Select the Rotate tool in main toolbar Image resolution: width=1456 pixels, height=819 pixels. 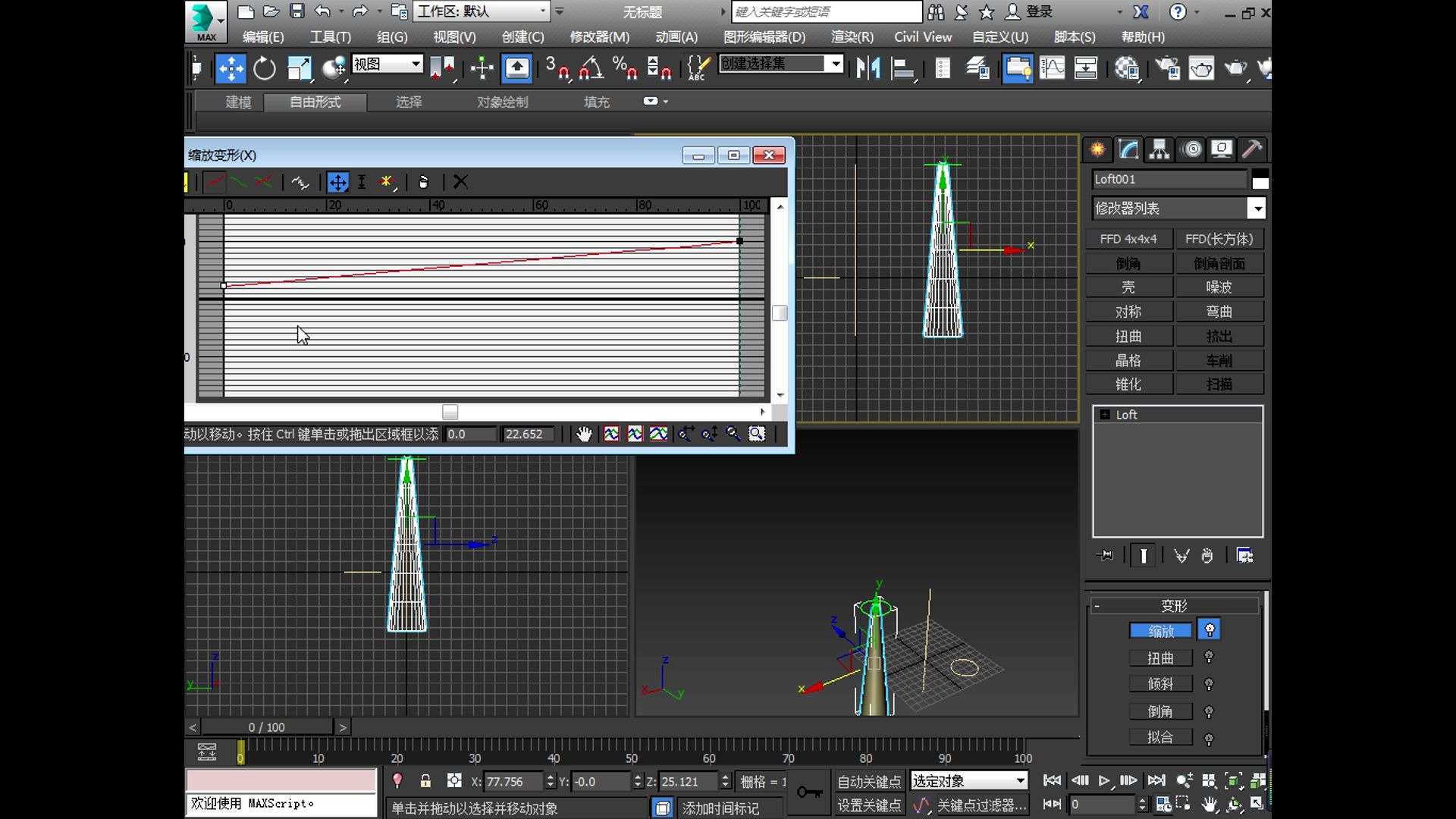point(264,69)
